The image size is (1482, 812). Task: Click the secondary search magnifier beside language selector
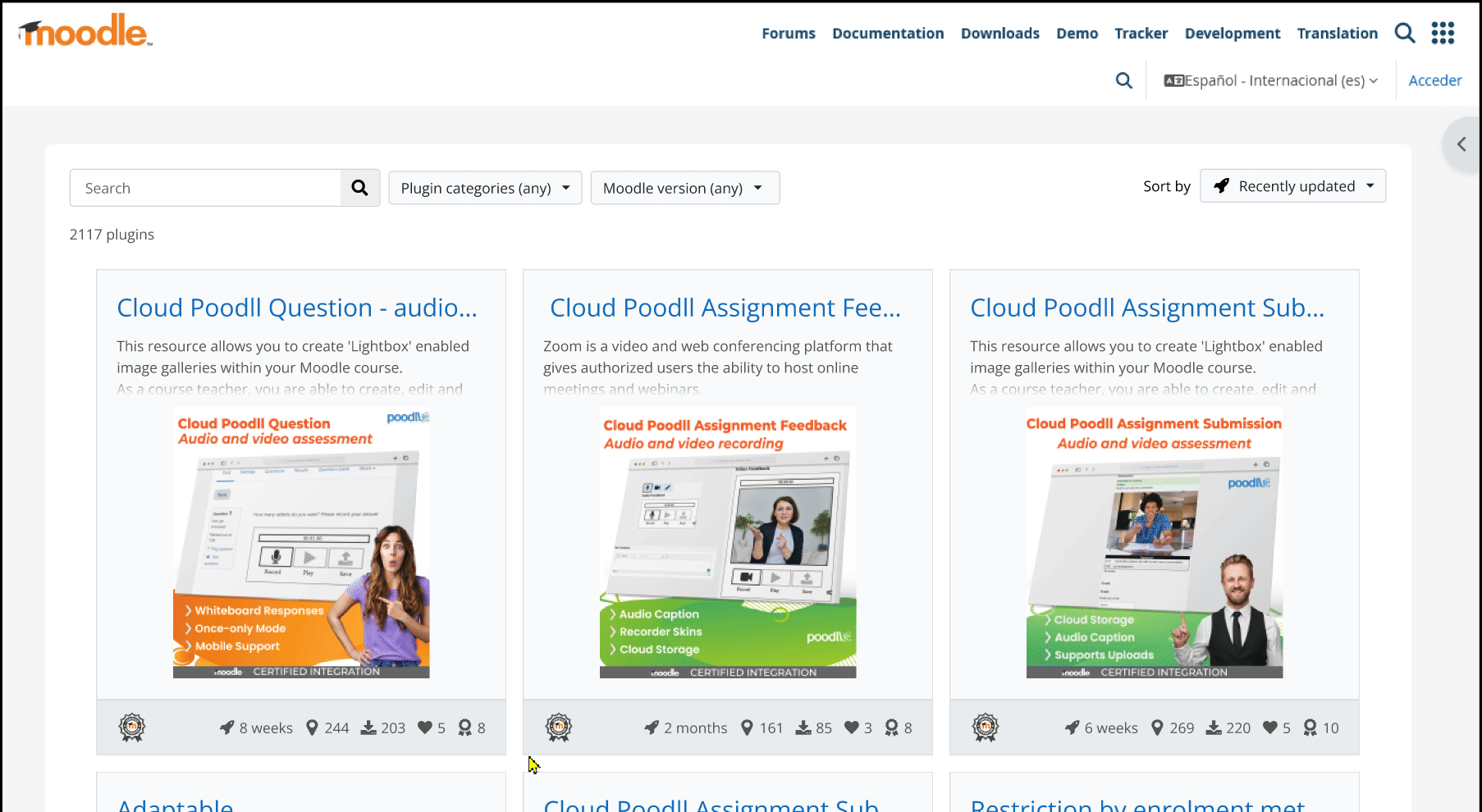[1124, 80]
